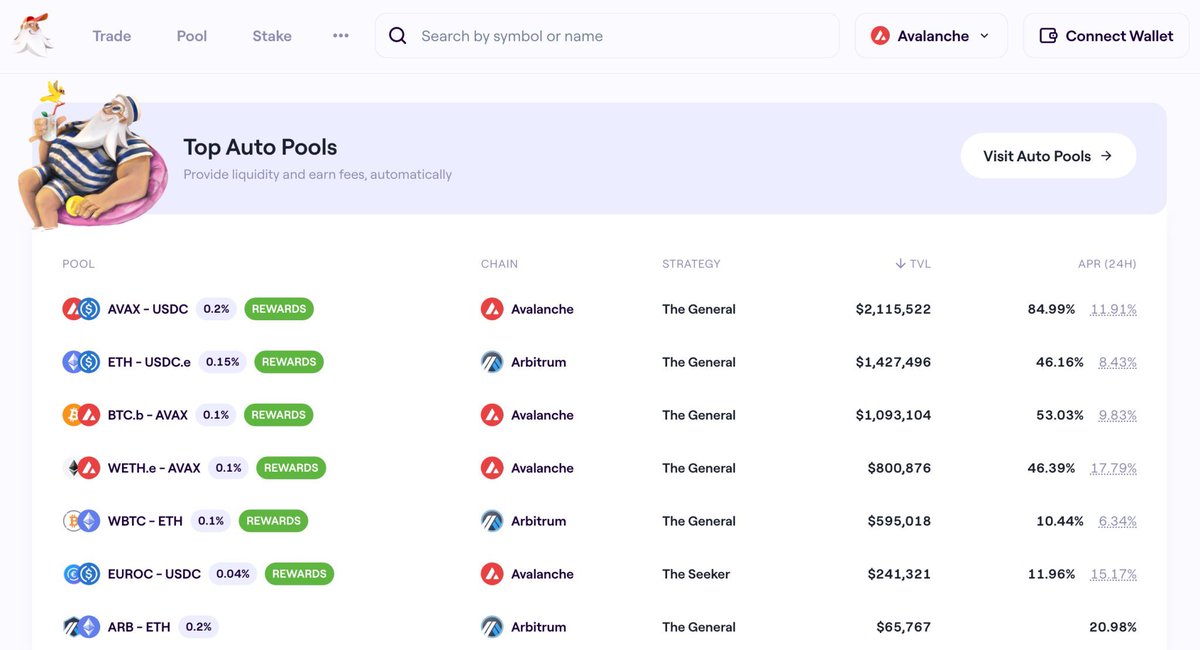The image size is (1200, 650).
Task: Click the 6.34% underlined rewards APR
Action: pyautogui.click(x=1118, y=521)
